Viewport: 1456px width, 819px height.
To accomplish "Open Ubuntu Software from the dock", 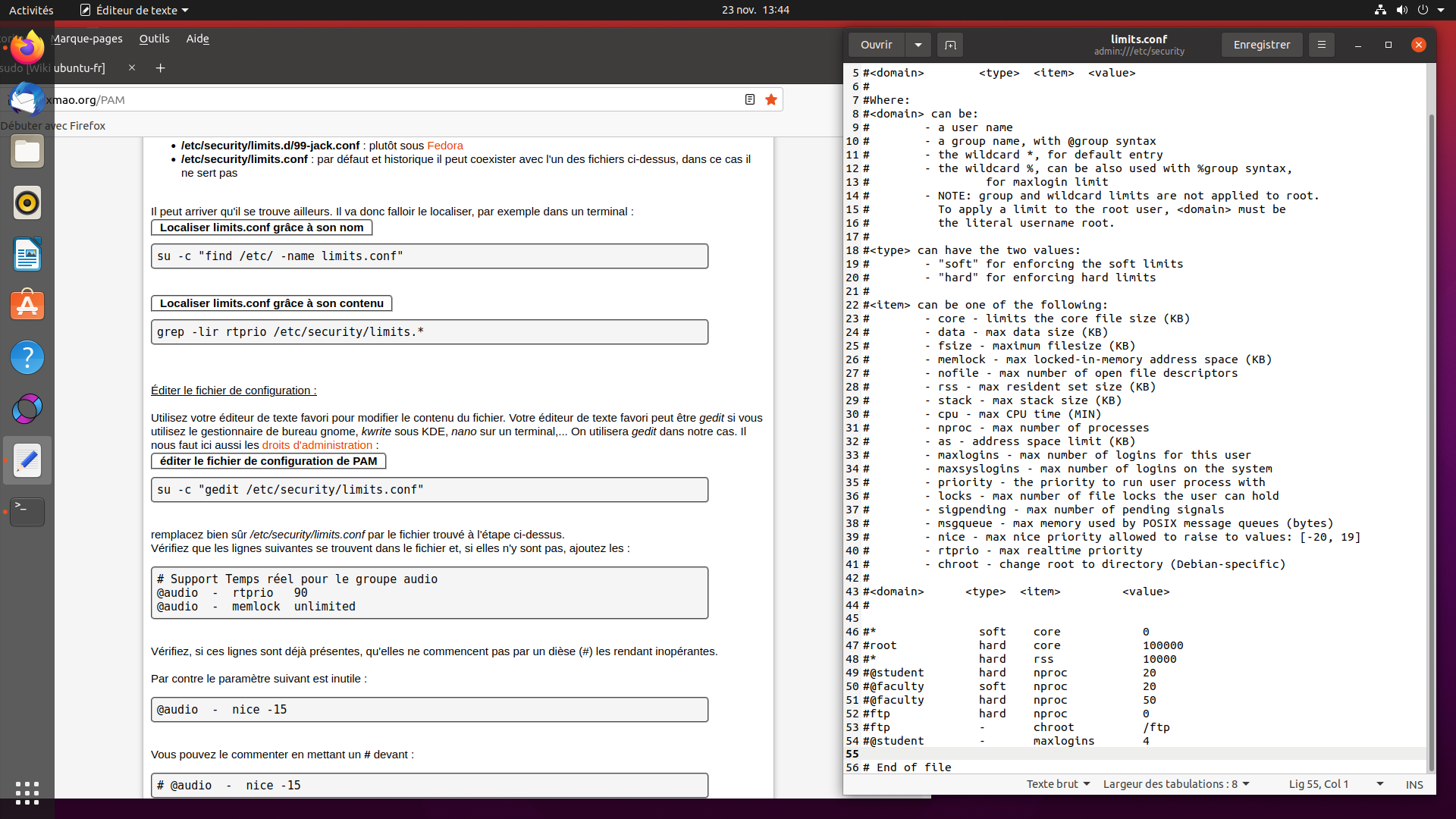I will coord(27,306).
